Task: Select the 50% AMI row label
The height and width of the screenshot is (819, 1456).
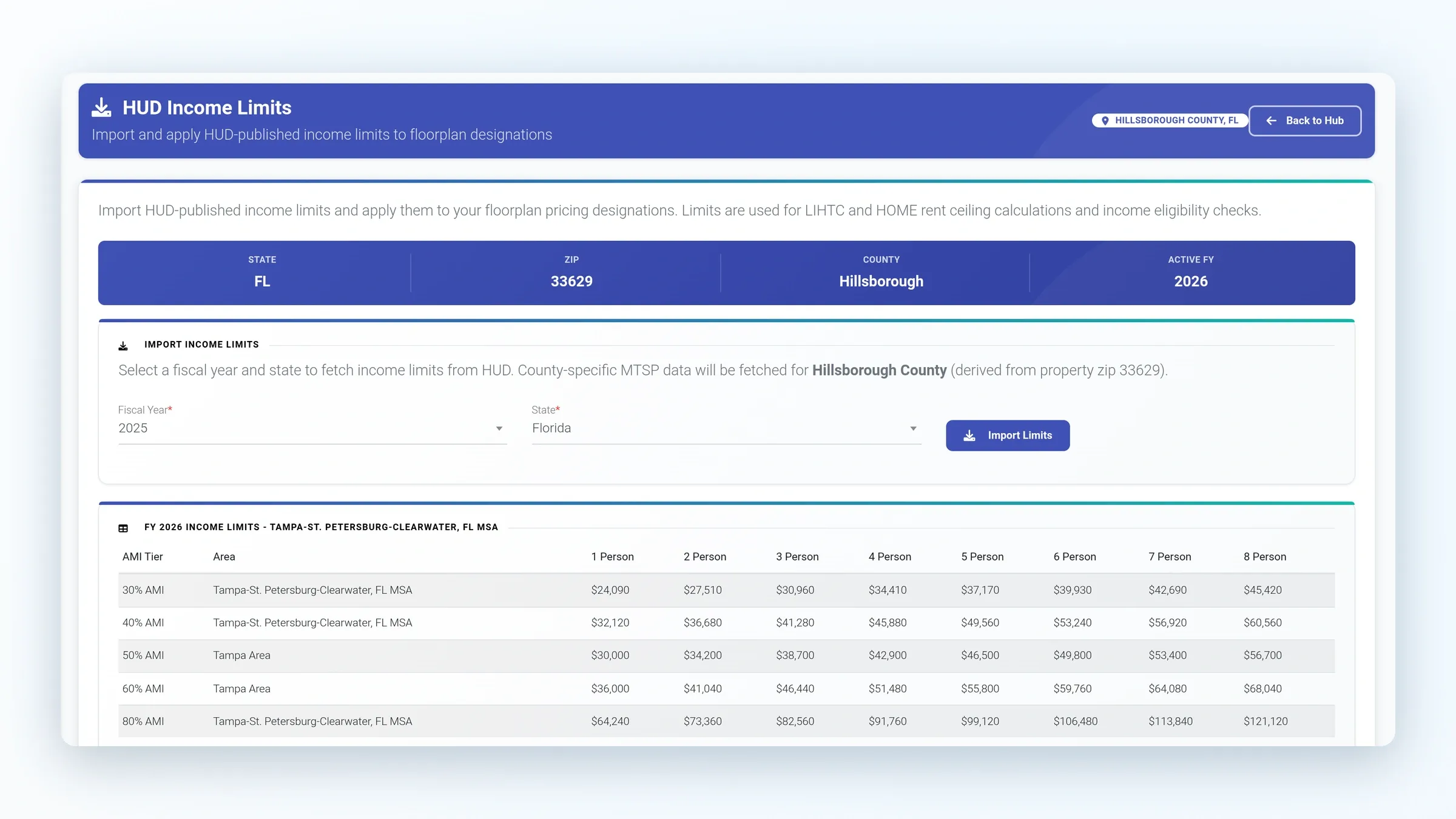Action: click(x=143, y=656)
